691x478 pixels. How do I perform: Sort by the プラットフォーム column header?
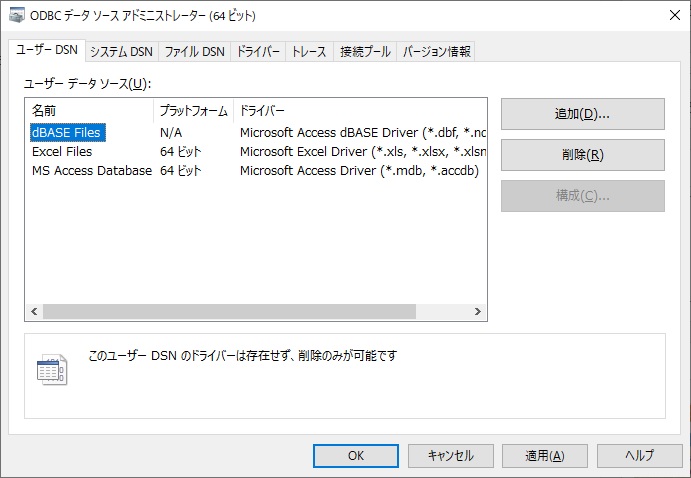point(193,110)
